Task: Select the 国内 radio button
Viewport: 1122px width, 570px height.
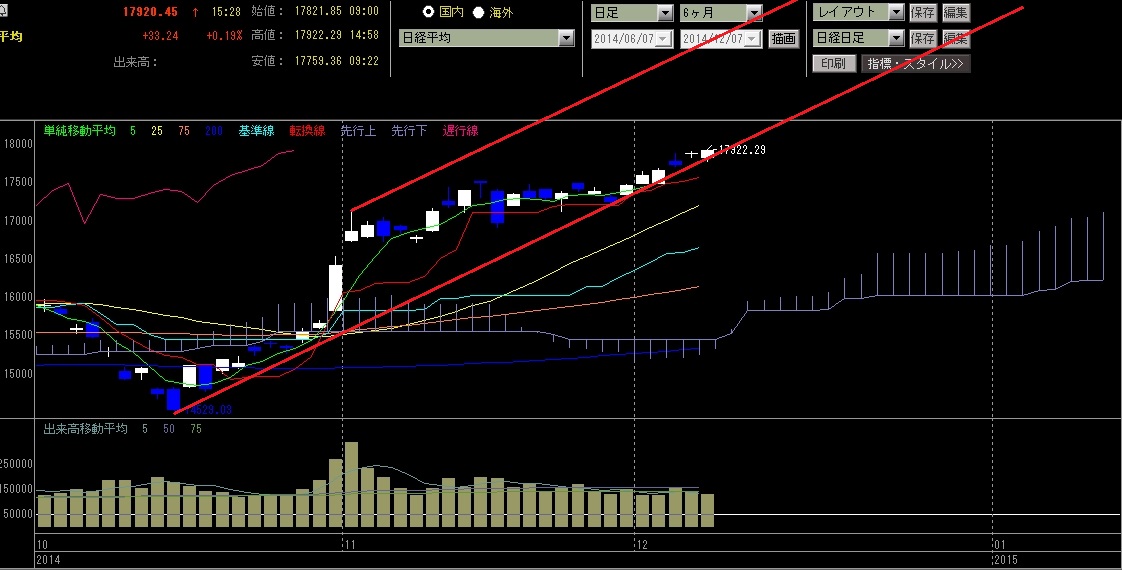Action: [429, 12]
